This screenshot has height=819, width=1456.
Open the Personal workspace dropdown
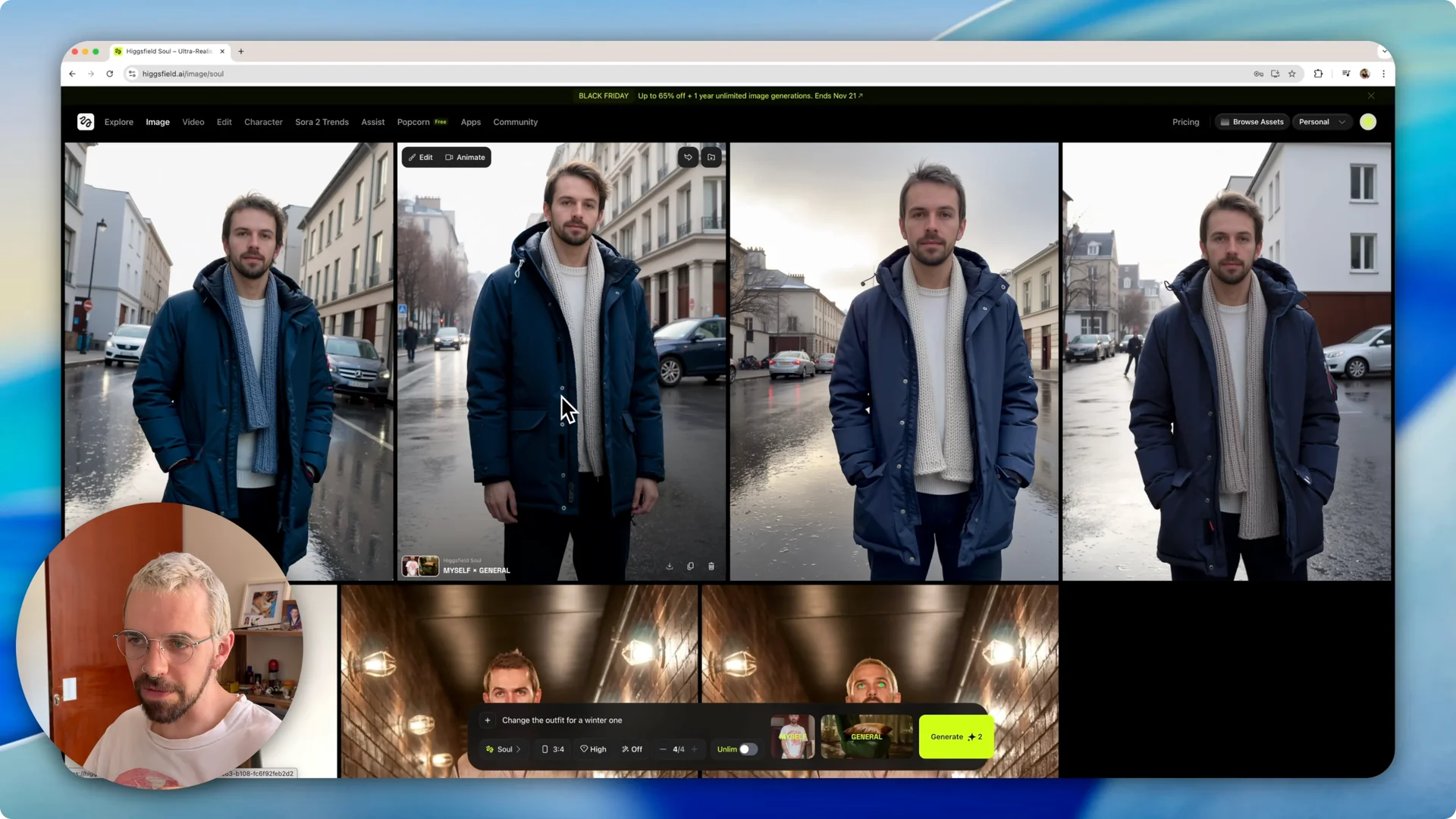[x=1322, y=121]
